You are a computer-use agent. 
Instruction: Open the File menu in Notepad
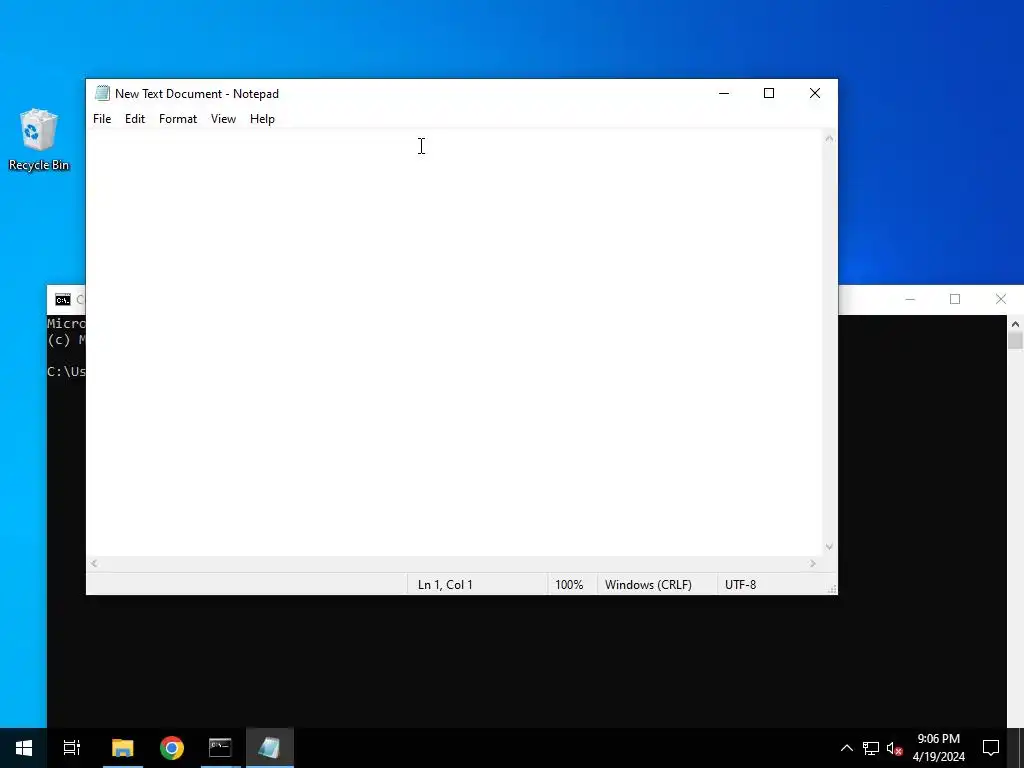coord(102,119)
